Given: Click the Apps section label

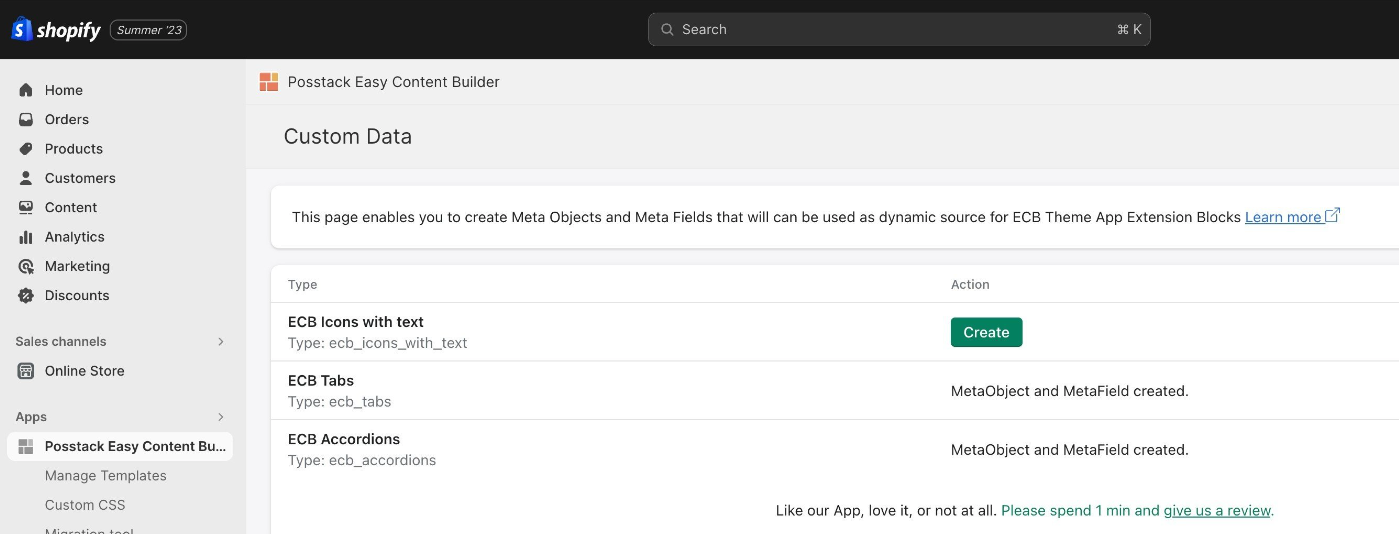Looking at the screenshot, I should click(31, 417).
